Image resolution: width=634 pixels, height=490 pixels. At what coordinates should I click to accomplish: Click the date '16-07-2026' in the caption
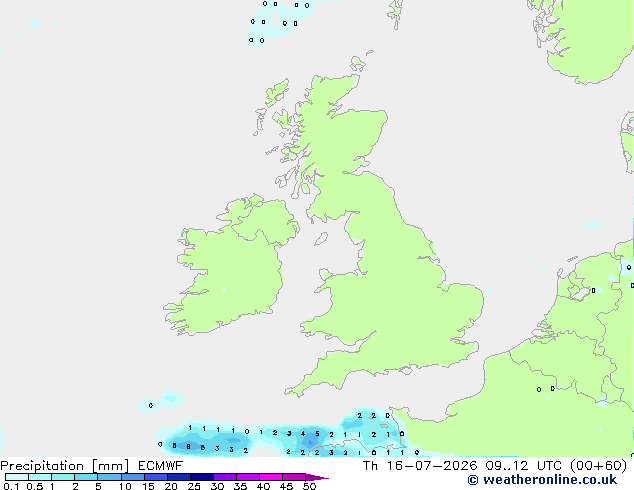432,466
